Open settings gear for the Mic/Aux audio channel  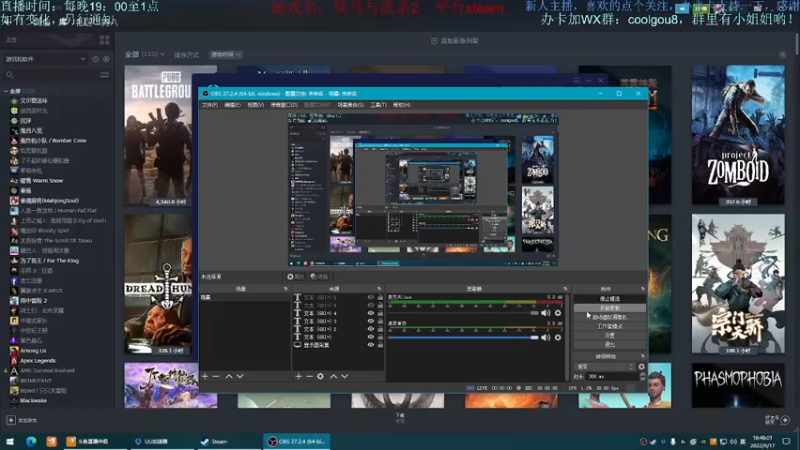(558, 313)
